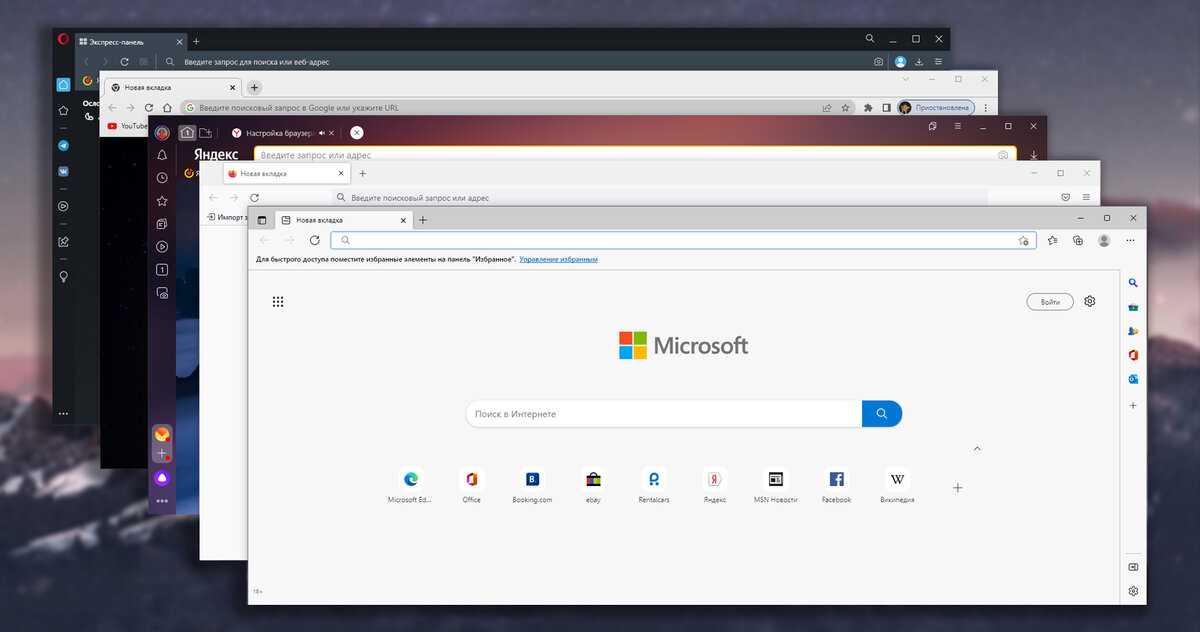The width and height of the screenshot is (1200, 632).
Task: Collapse quick links with chevron arrow
Action: (x=977, y=448)
